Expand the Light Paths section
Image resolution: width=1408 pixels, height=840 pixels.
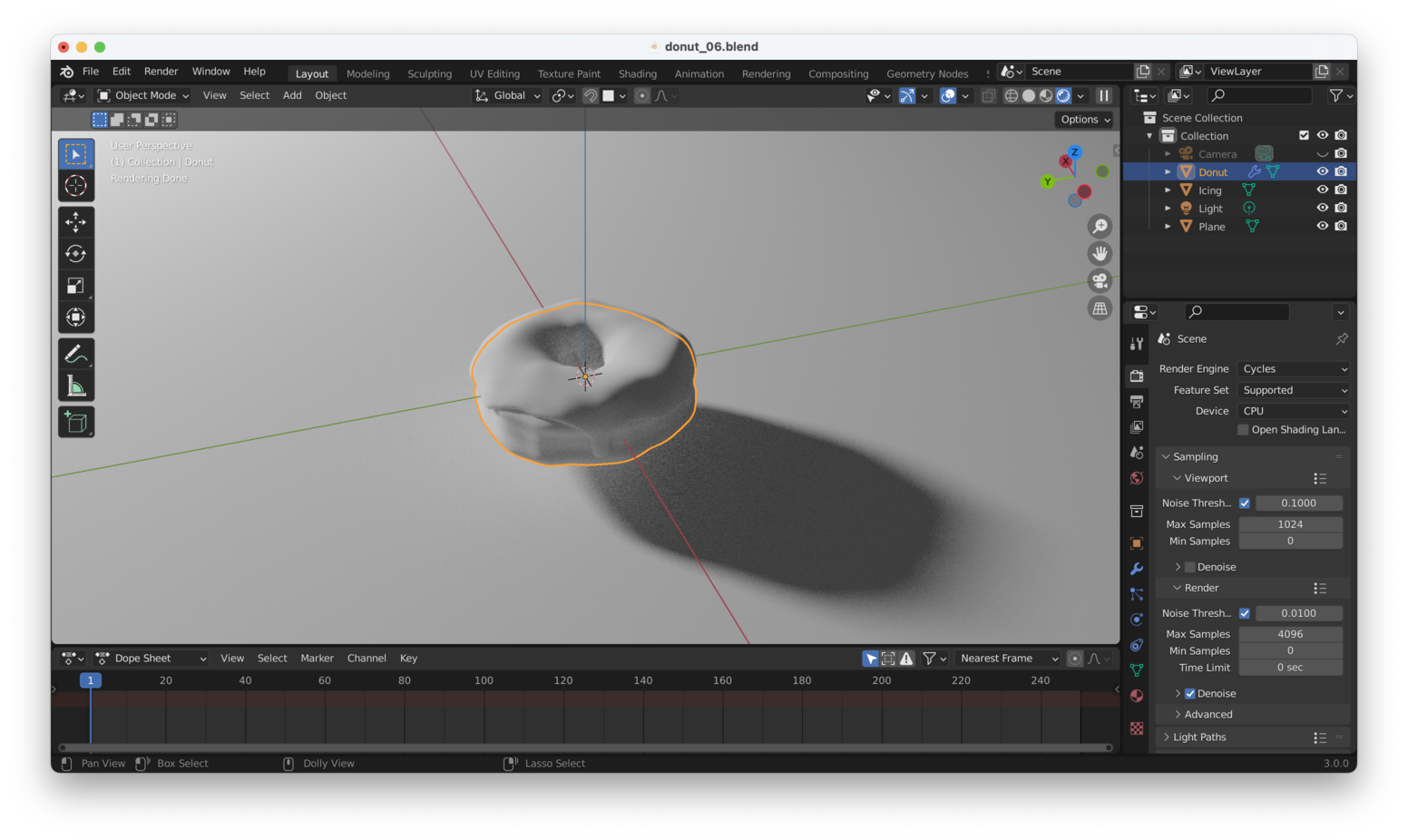pyautogui.click(x=1198, y=737)
